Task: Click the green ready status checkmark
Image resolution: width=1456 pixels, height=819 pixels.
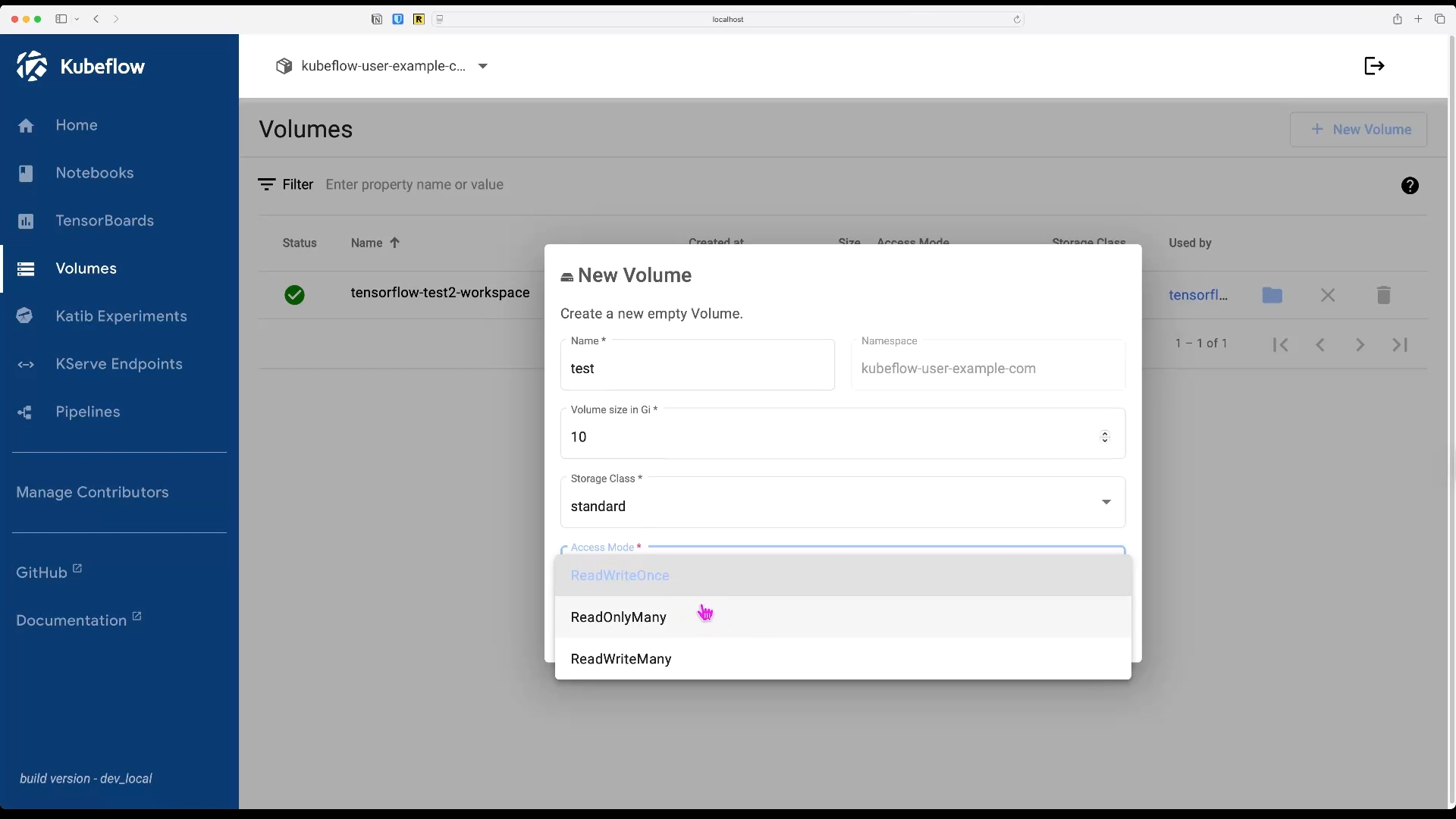Action: (x=294, y=295)
